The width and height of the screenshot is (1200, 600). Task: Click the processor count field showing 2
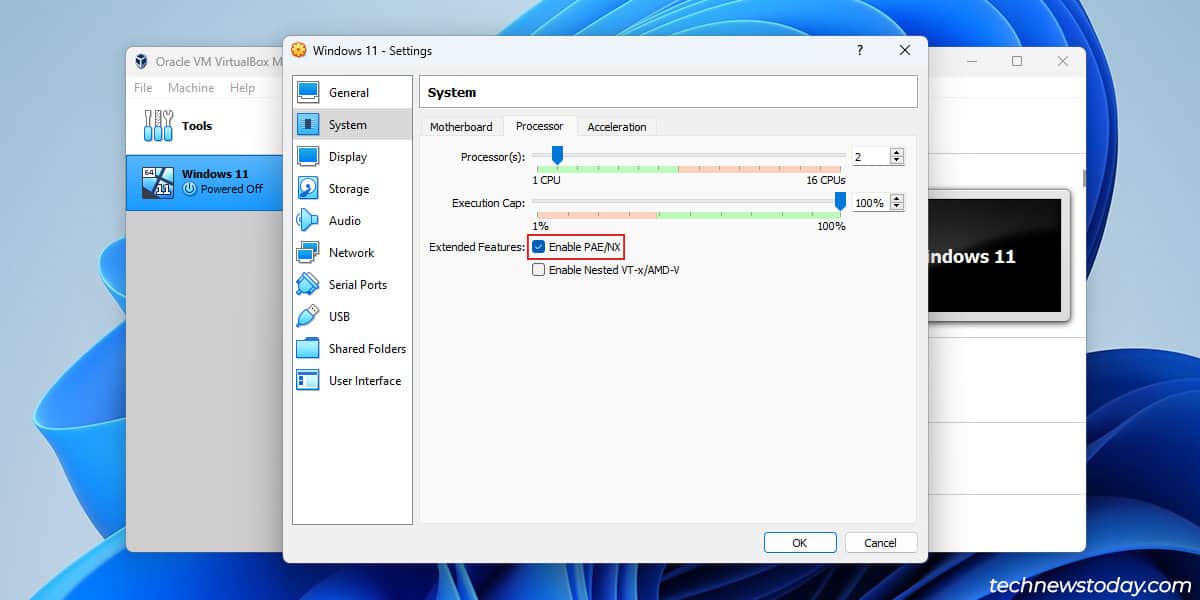pyautogui.click(x=871, y=156)
